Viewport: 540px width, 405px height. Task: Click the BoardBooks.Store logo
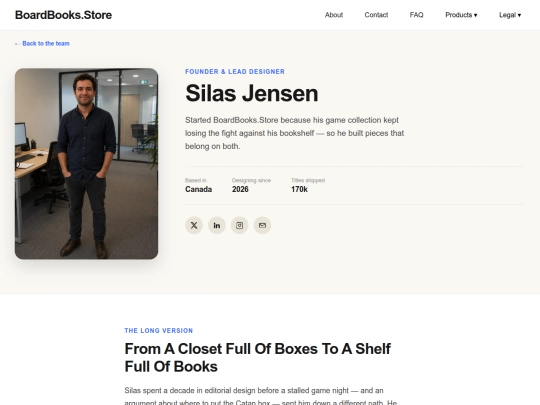(63, 15)
